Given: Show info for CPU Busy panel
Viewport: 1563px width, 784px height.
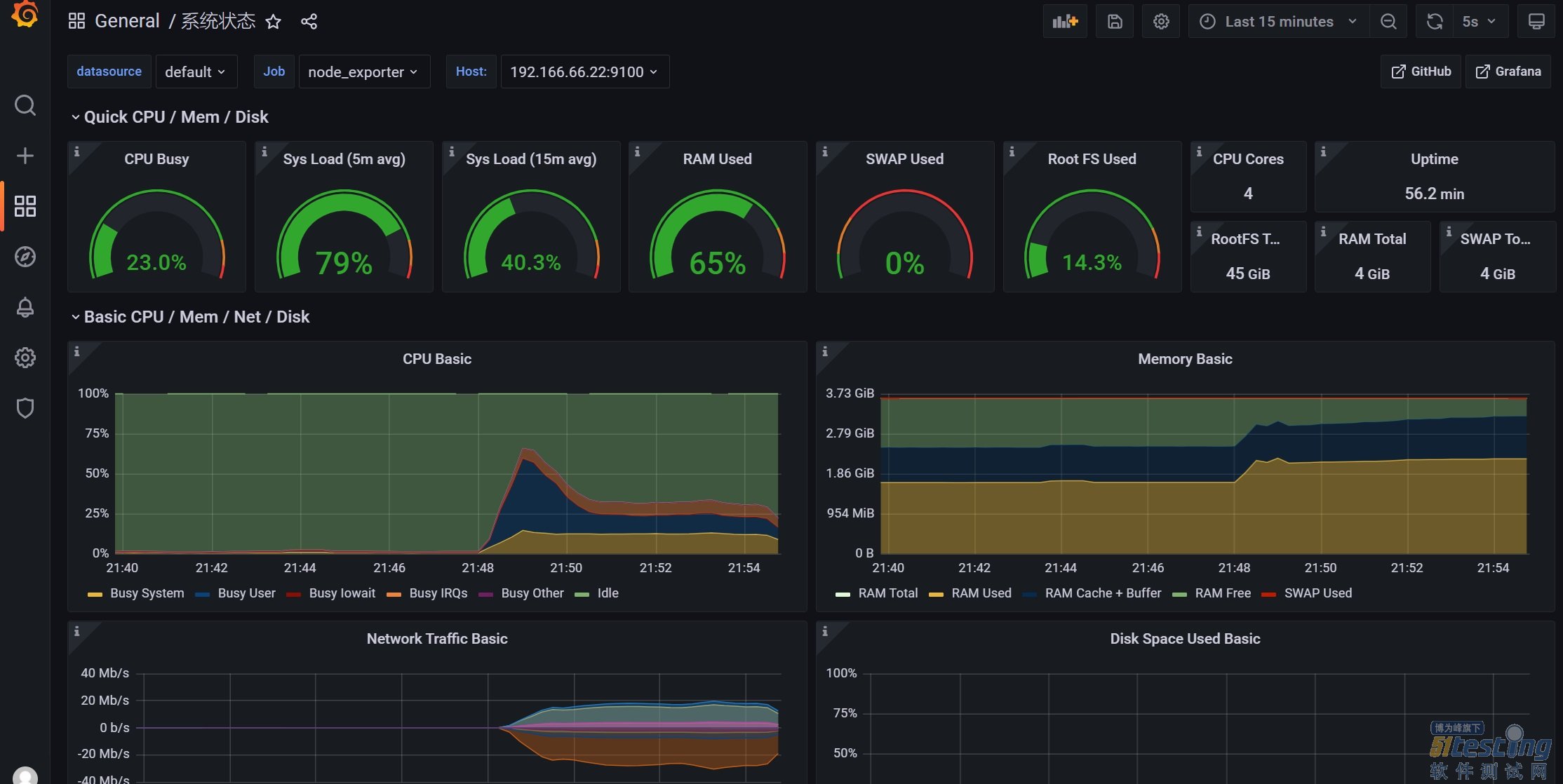Looking at the screenshot, I should pyautogui.click(x=77, y=151).
